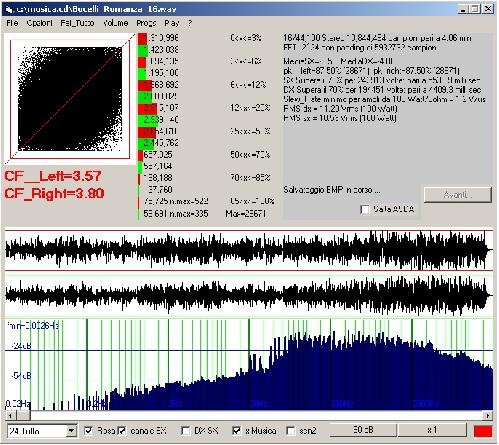Open the Volume menu
This screenshot has width=499, height=445.
point(116,23)
